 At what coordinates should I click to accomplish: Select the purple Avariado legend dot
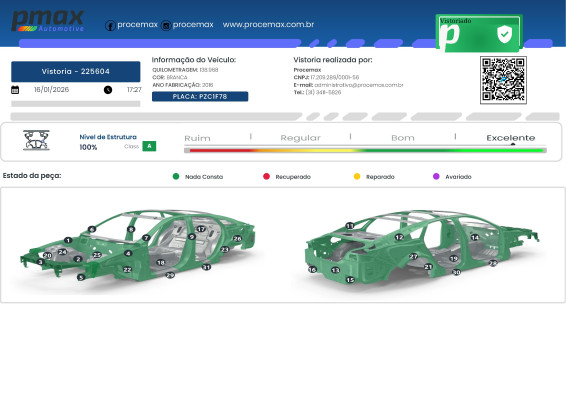(x=436, y=176)
